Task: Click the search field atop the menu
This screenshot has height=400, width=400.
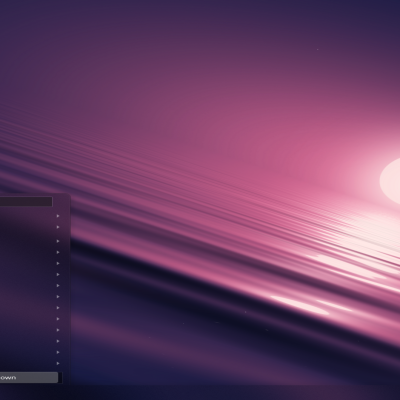Action: click(26, 201)
